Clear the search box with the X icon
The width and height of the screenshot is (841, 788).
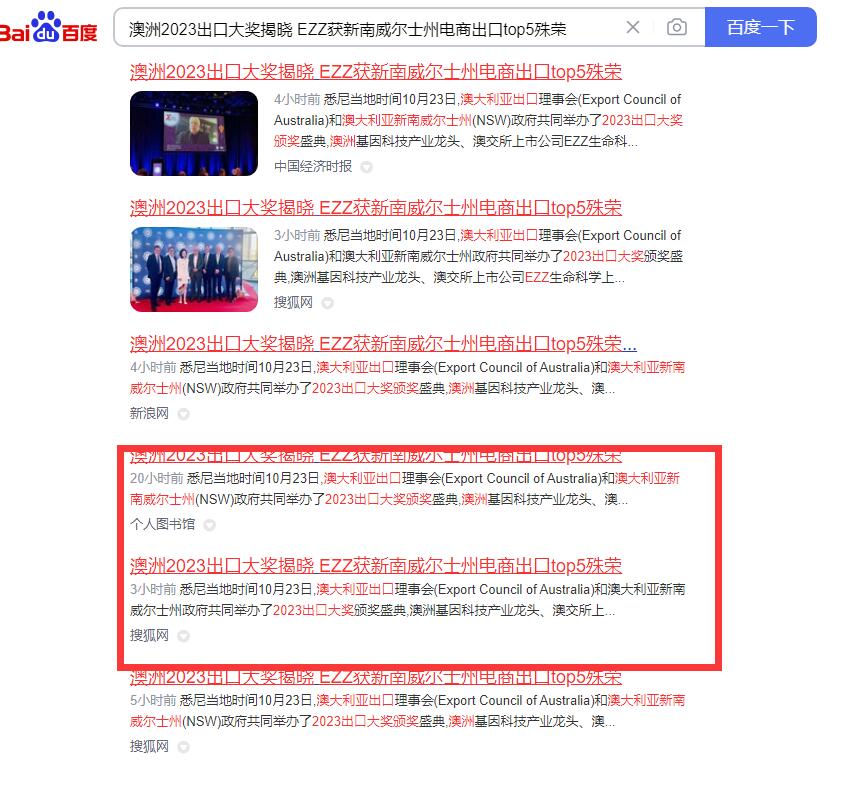pyautogui.click(x=633, y=27)
